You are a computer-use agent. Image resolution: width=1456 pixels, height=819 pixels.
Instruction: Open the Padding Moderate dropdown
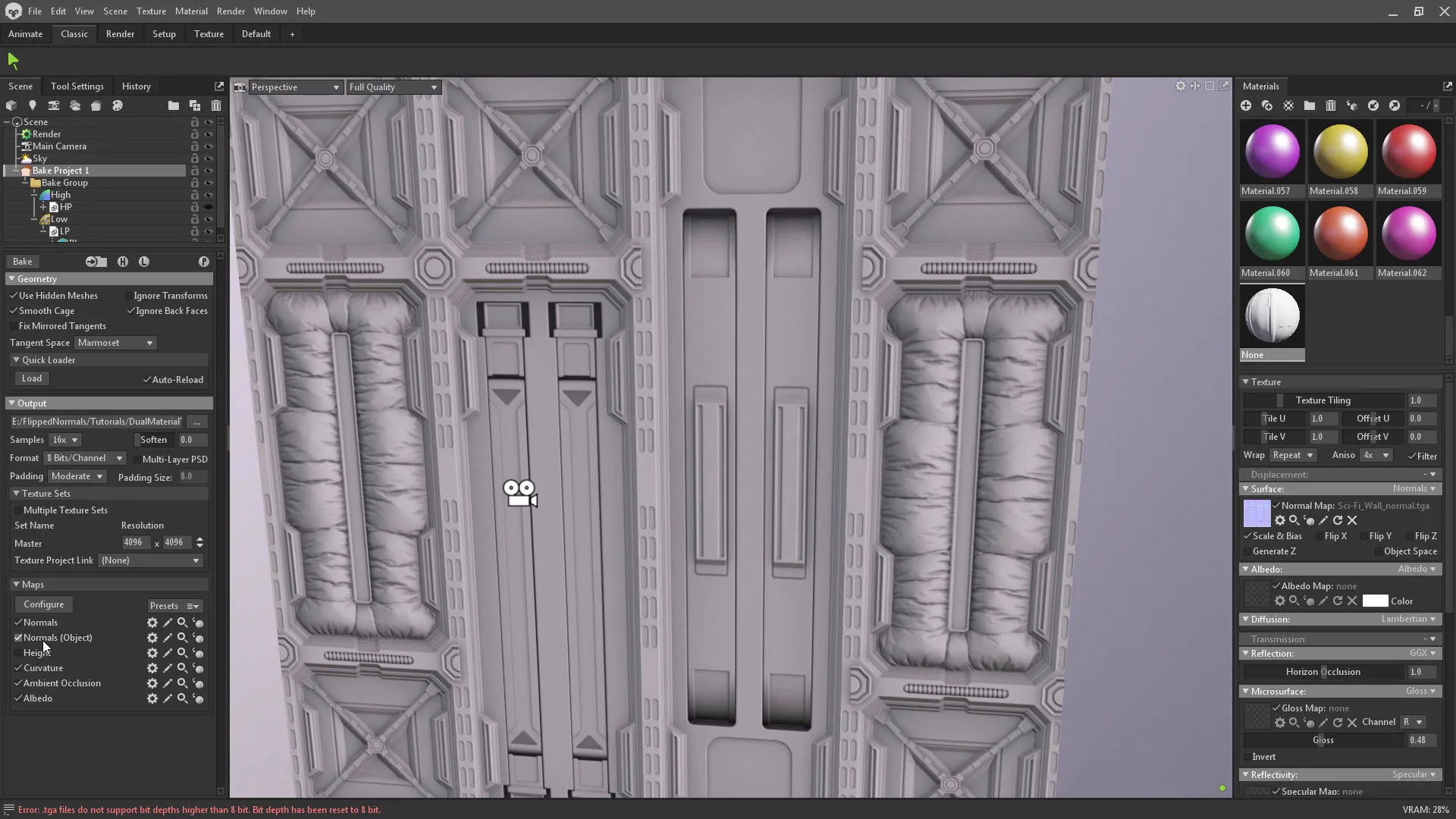tap(77, 476)
